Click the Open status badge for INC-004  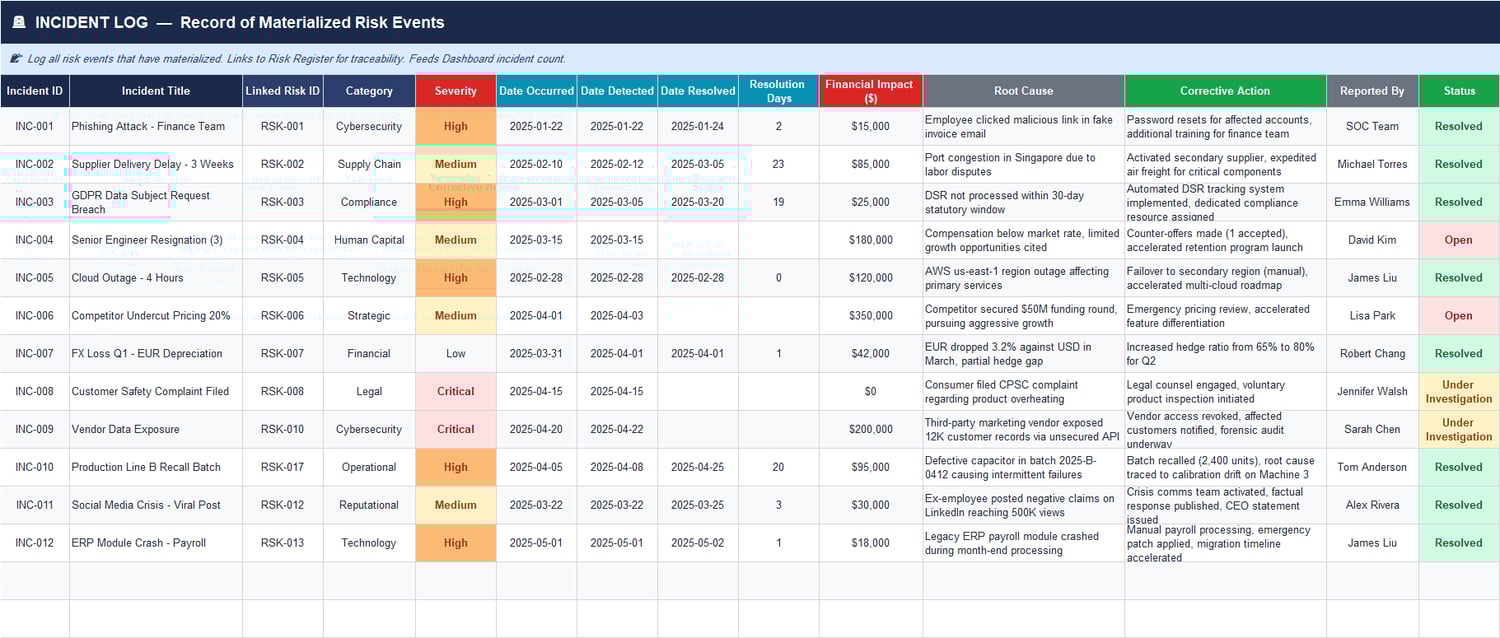(x=1458, y=240)
